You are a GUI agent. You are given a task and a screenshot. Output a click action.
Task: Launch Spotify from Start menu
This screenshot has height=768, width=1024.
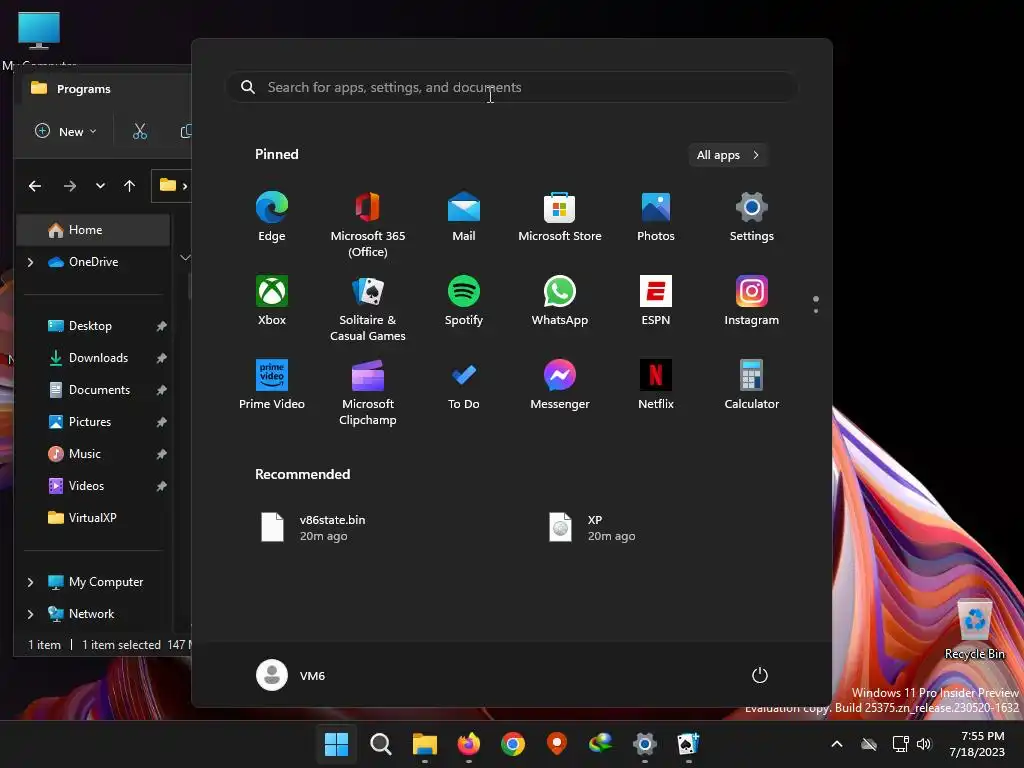(x=464, y=300)
